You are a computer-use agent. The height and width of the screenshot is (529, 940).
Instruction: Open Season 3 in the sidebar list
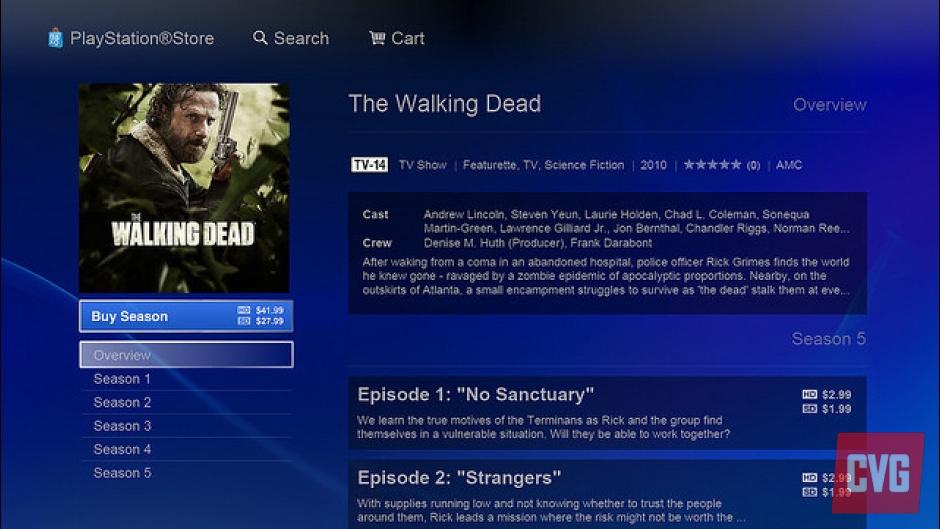point(186,426)
